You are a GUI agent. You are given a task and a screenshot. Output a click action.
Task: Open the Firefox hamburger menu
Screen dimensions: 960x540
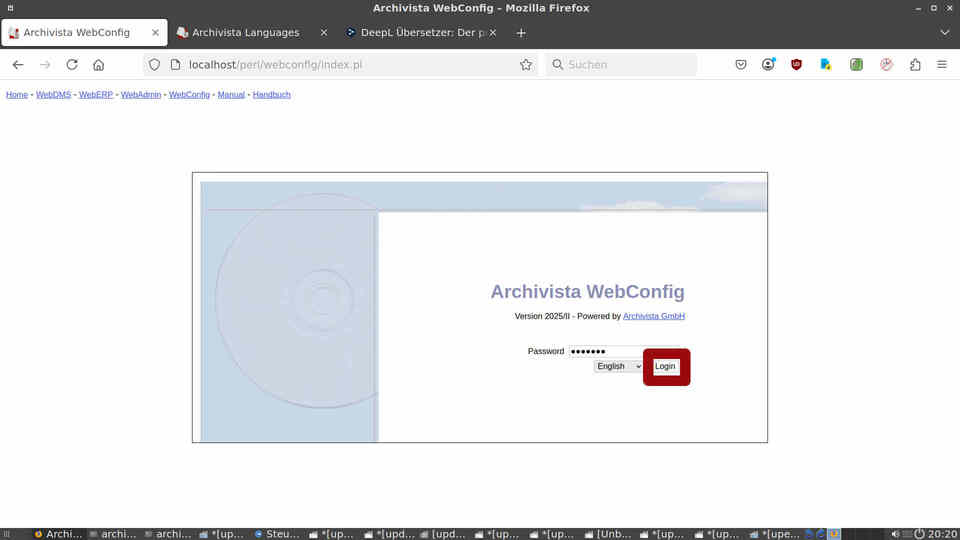[x=942, y=64]
